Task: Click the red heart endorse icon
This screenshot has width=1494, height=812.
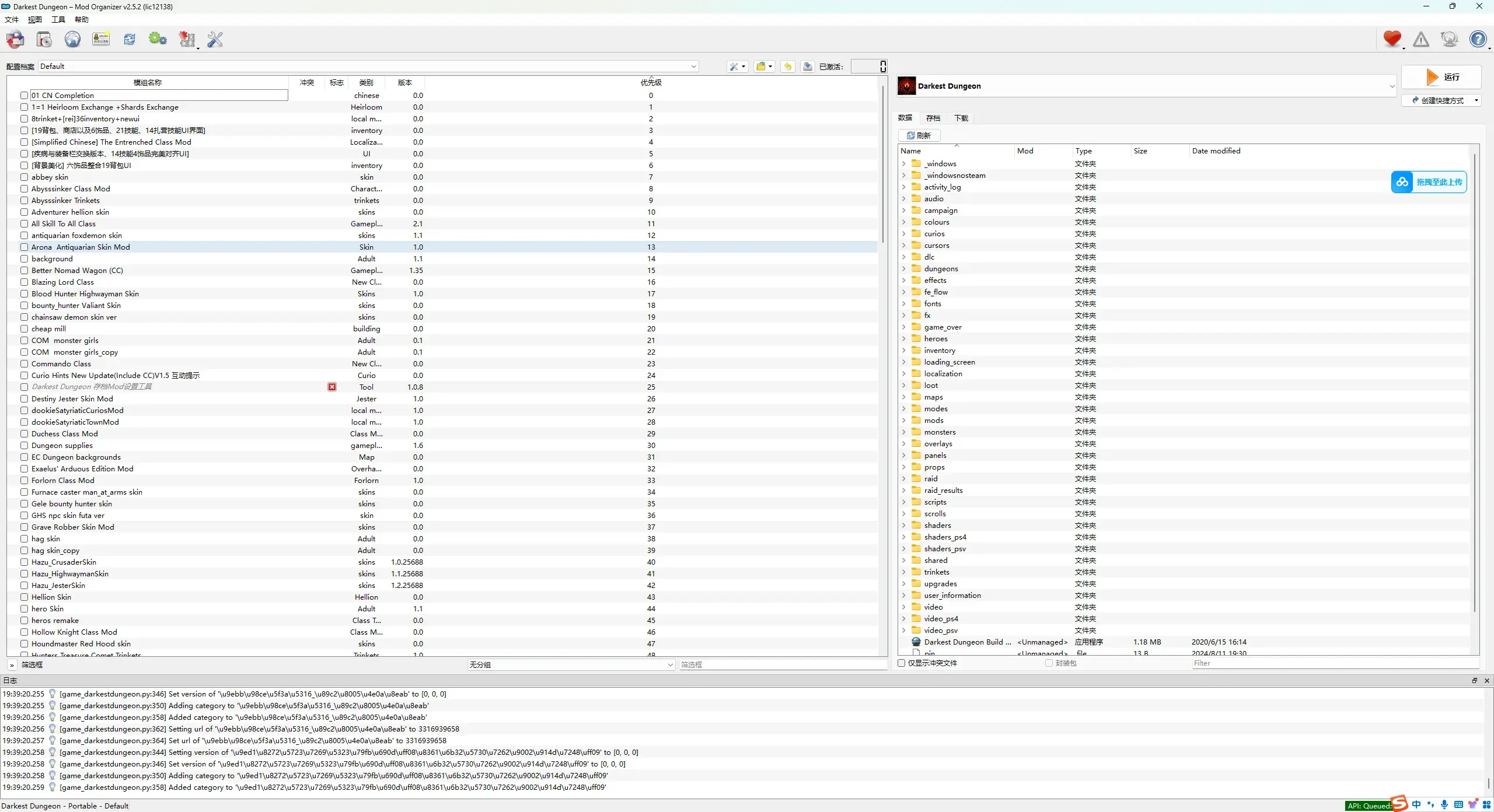Action: [1392, 39]
